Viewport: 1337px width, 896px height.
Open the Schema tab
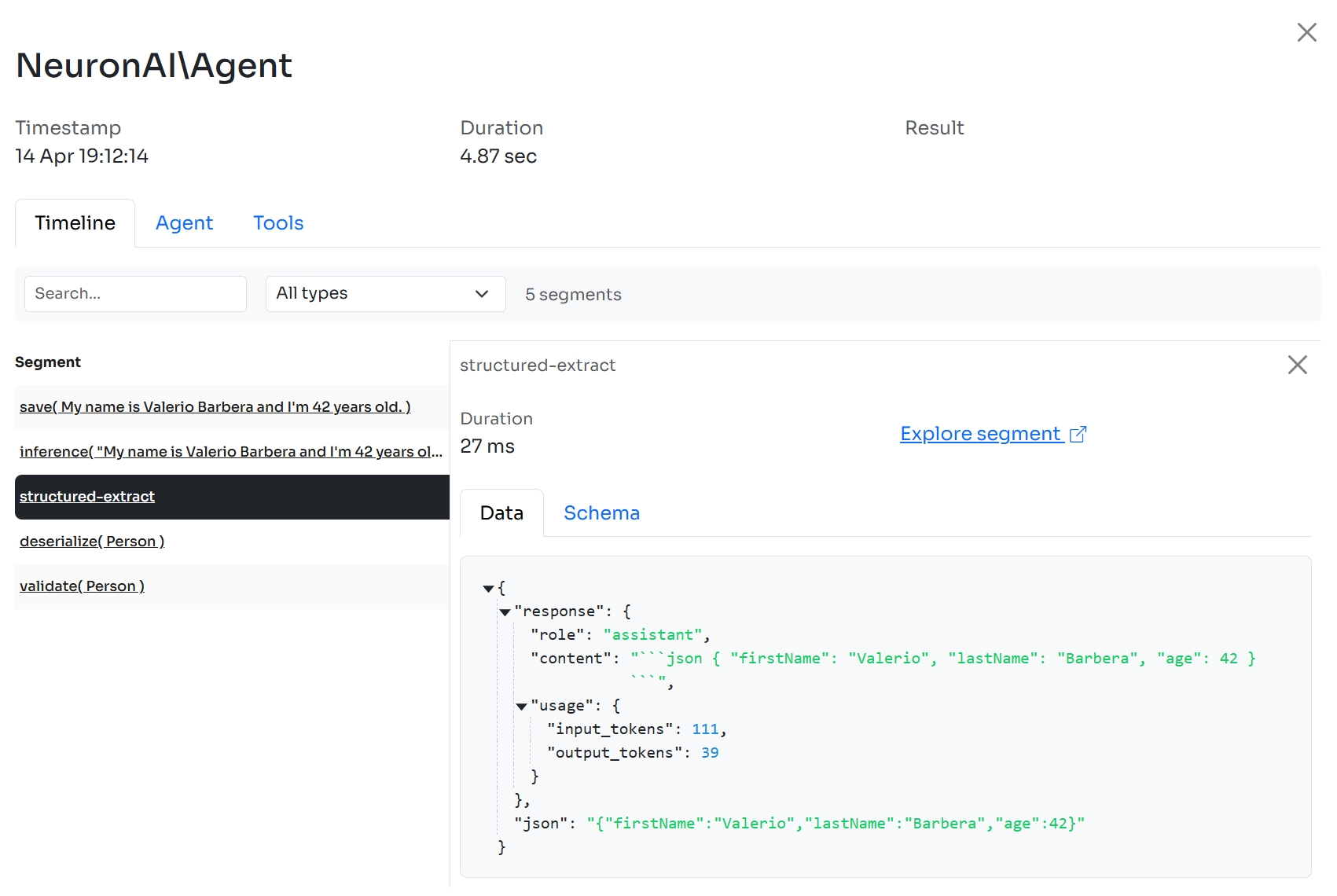[601, 513]
